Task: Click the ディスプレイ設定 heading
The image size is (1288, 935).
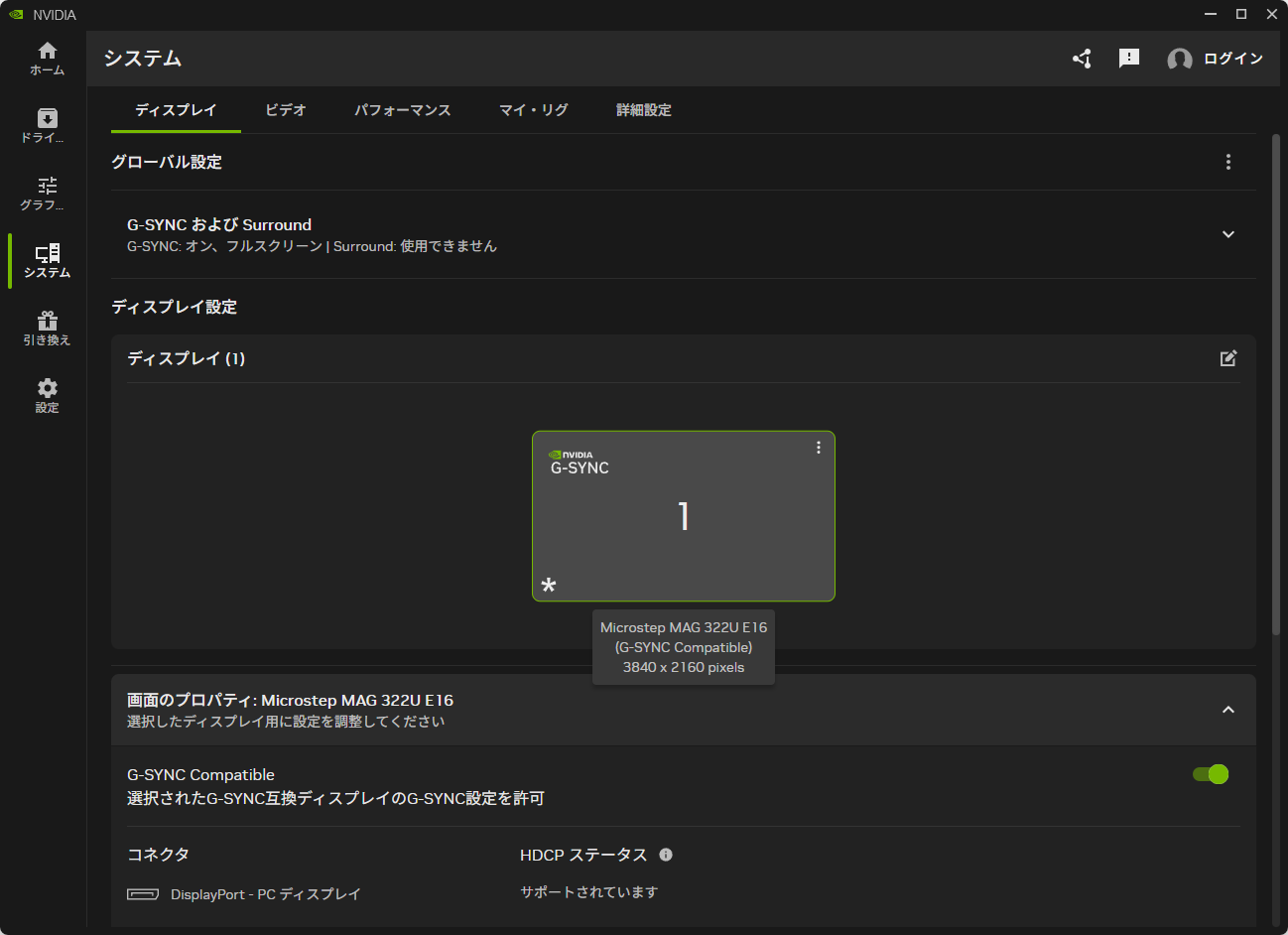Action: coord(175,307)
